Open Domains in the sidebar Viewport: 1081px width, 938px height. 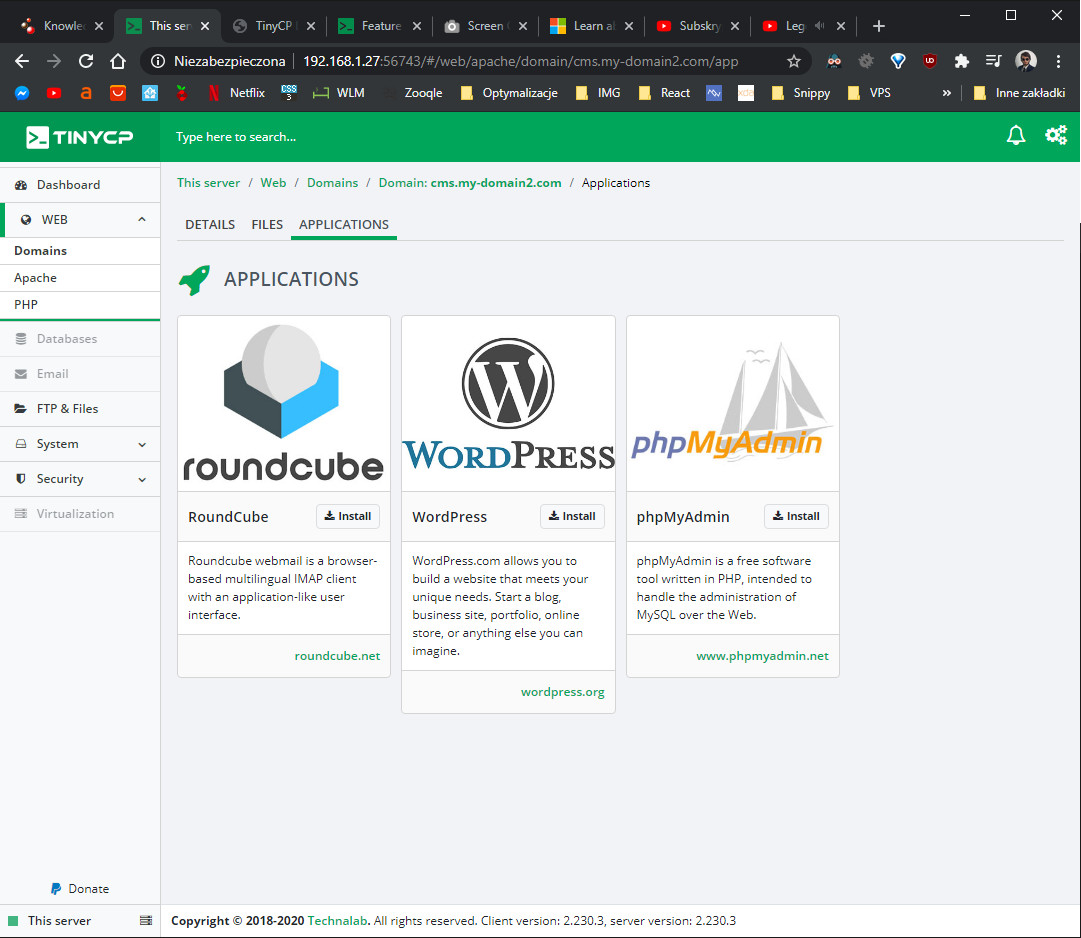(80, 251)
